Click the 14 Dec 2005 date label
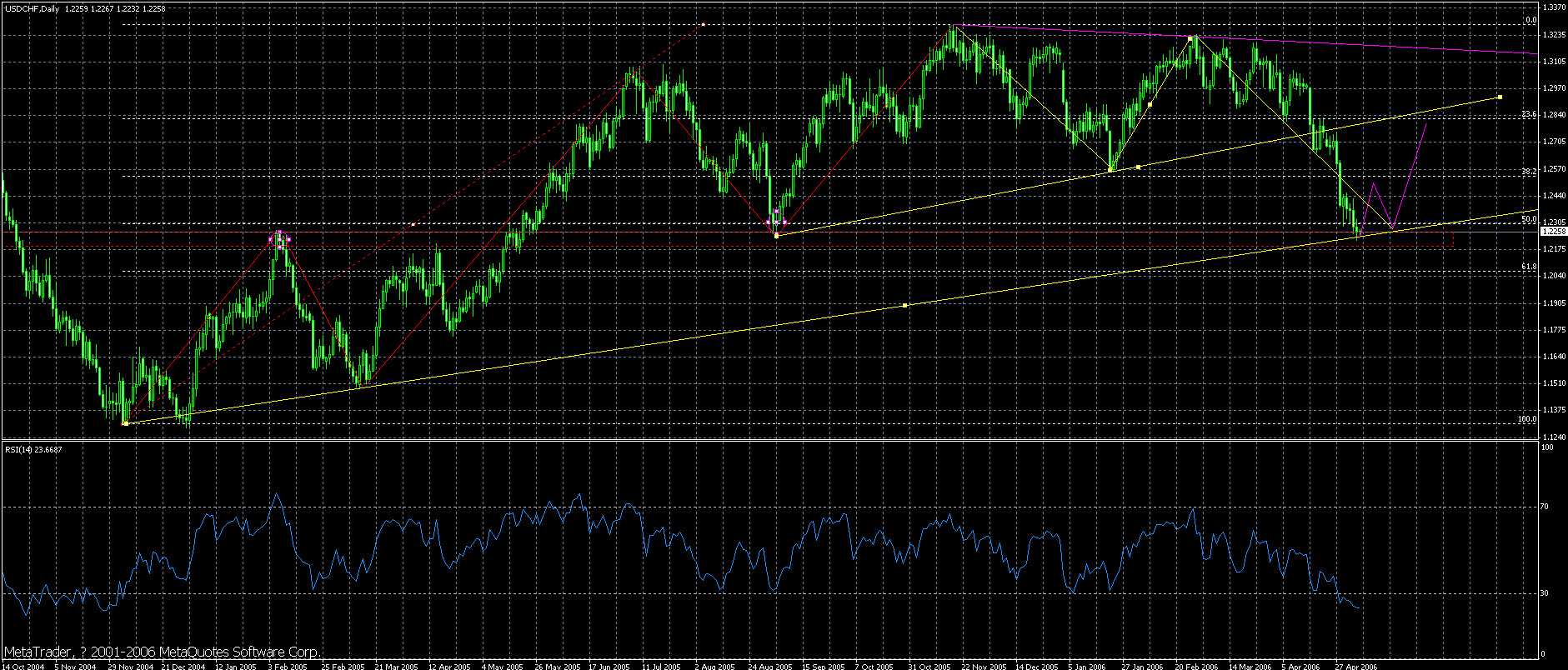This screenshot has height=670, width=1568. pyautogui.click(x=1037, y=666)
